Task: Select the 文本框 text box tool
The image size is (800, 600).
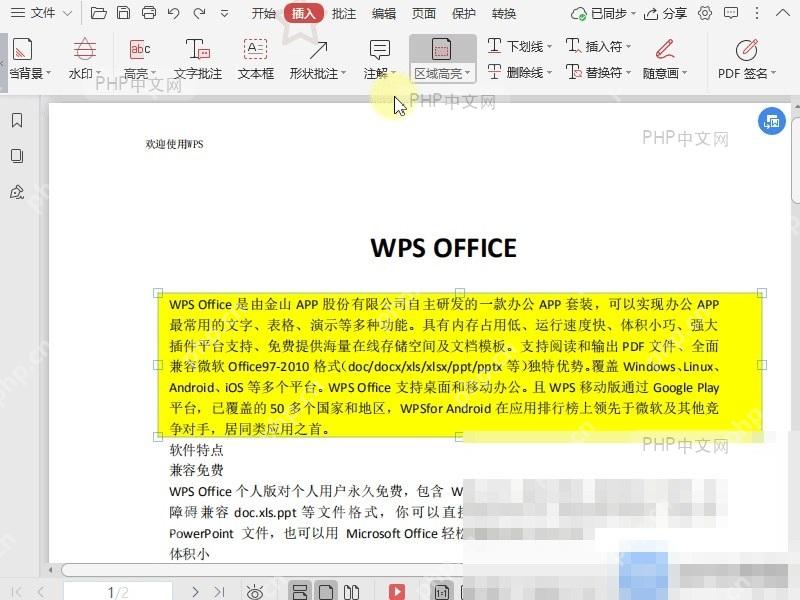Action: click(256, 58)
